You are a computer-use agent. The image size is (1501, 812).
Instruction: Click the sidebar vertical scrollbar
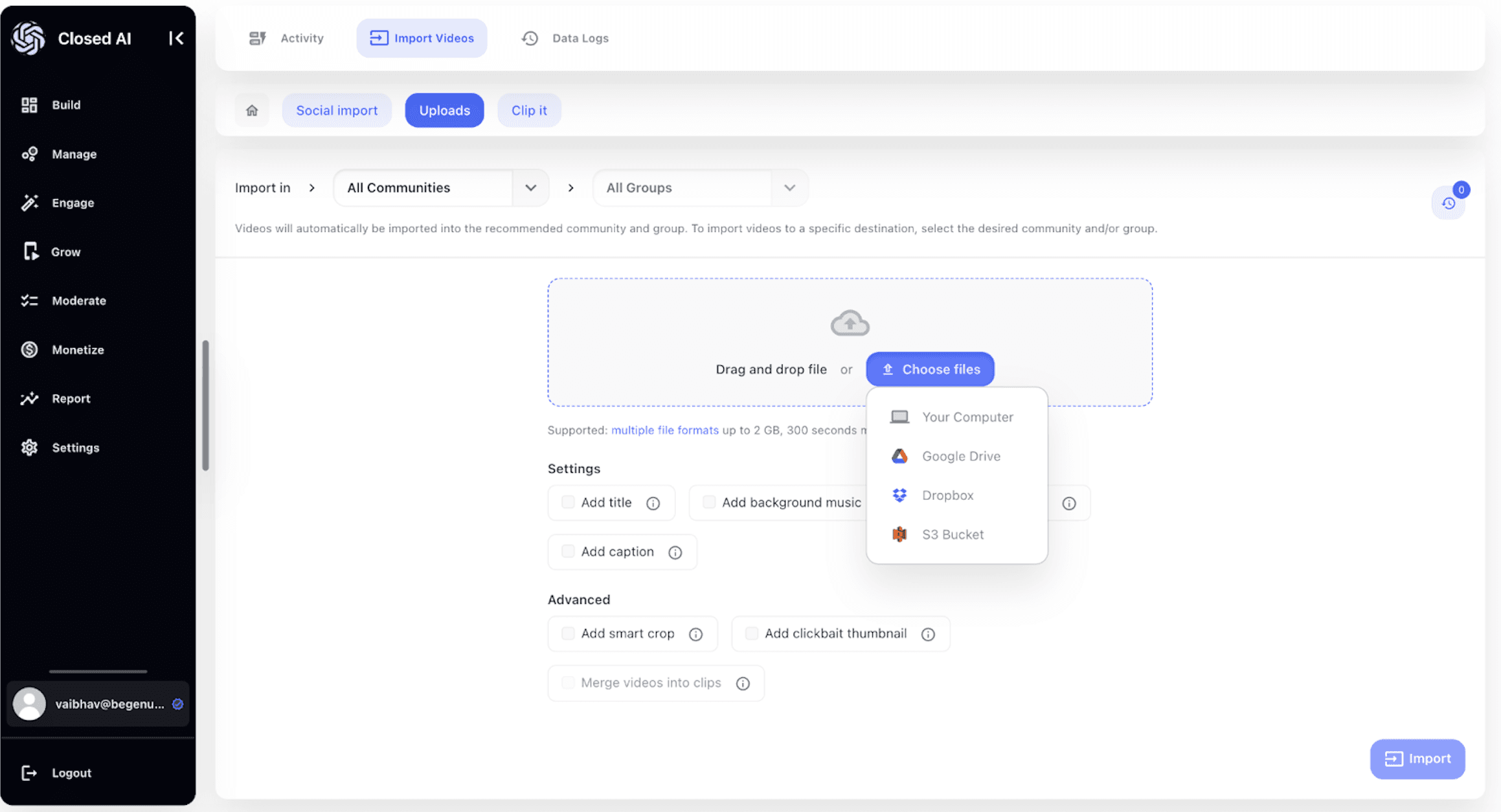(205, 405)
